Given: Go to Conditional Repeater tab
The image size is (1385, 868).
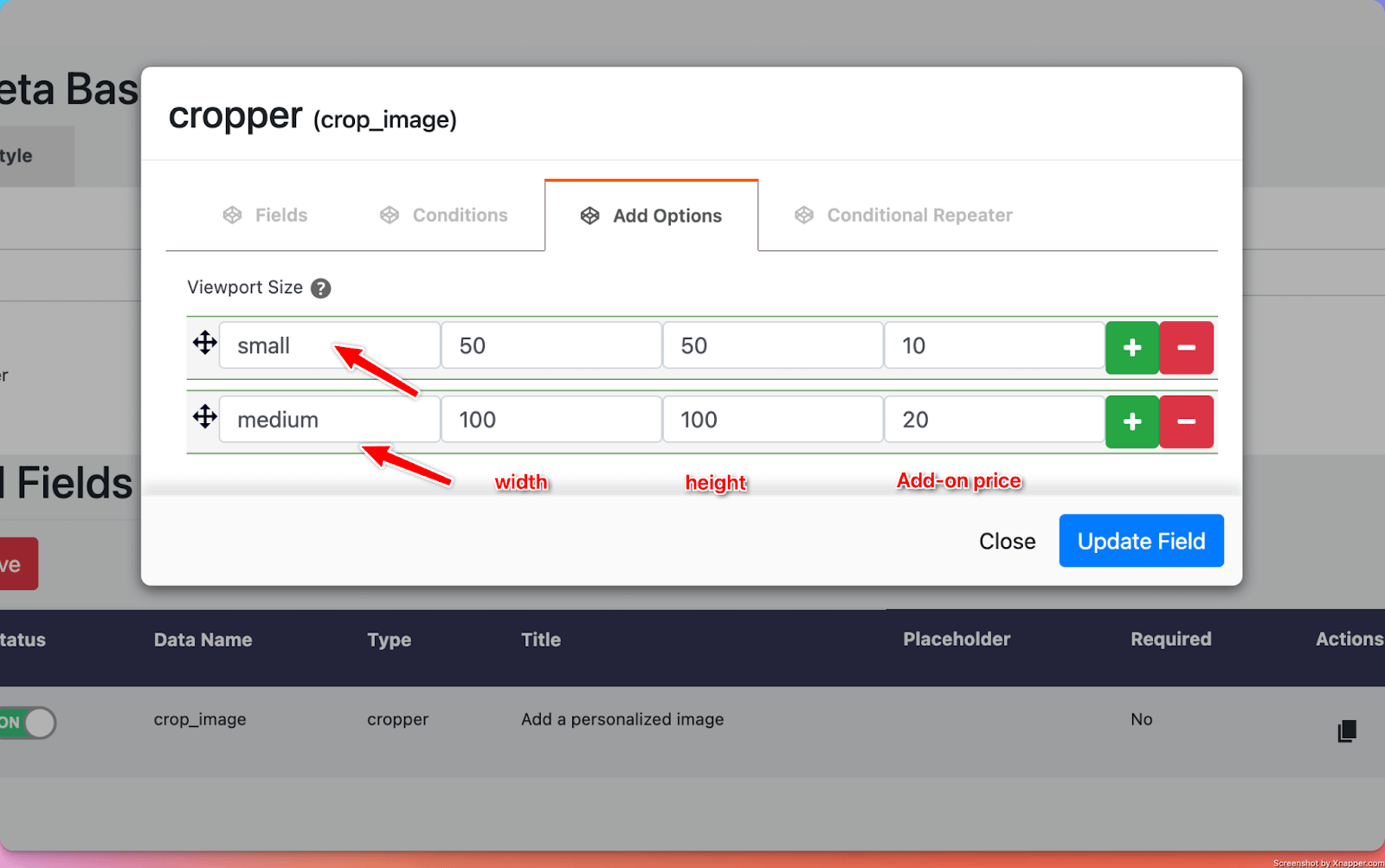Looking at the screenshot, I should click(904, 215).
